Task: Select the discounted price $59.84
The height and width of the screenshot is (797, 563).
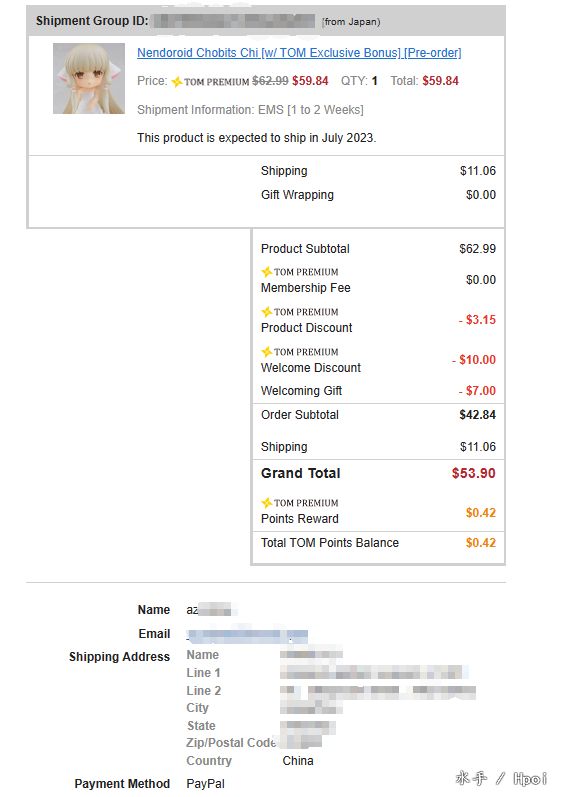Action: pos(310,81)
